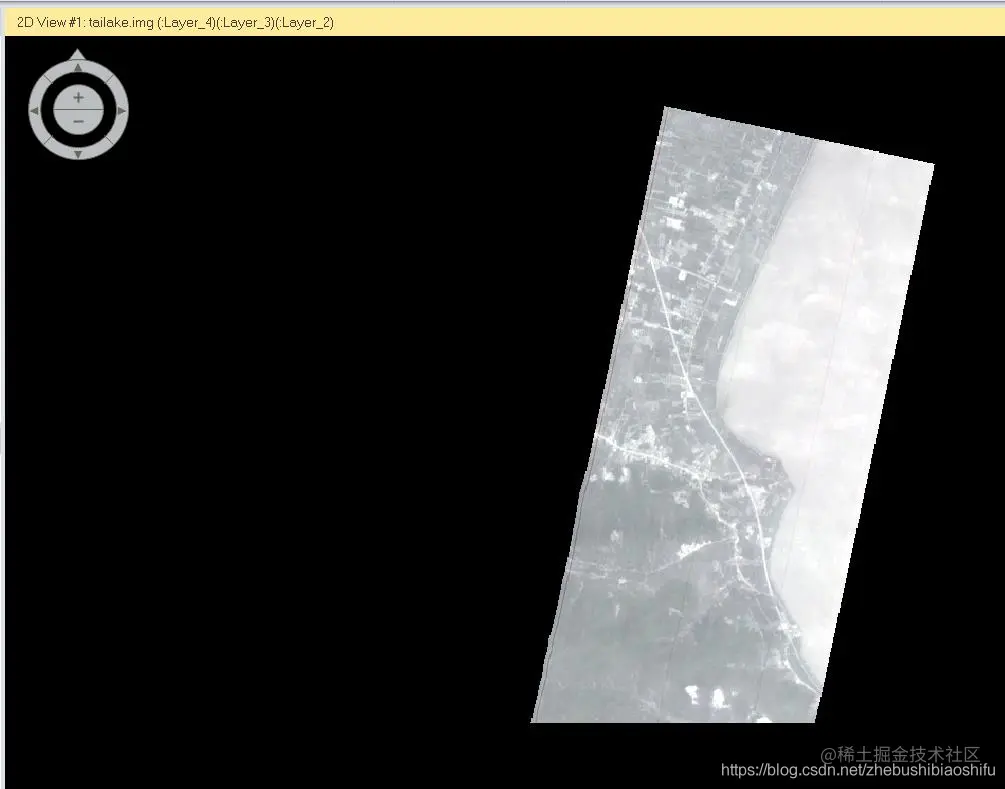
Task: Pan the view right with the right arrow
Action: point(122,111)
